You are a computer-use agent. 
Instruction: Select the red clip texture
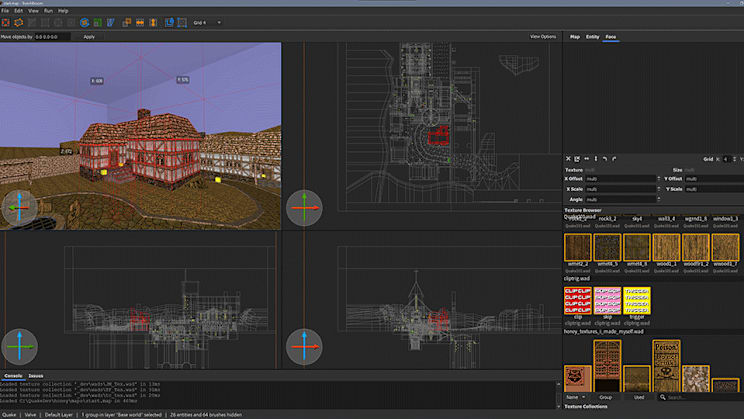(x=577, y=300)
